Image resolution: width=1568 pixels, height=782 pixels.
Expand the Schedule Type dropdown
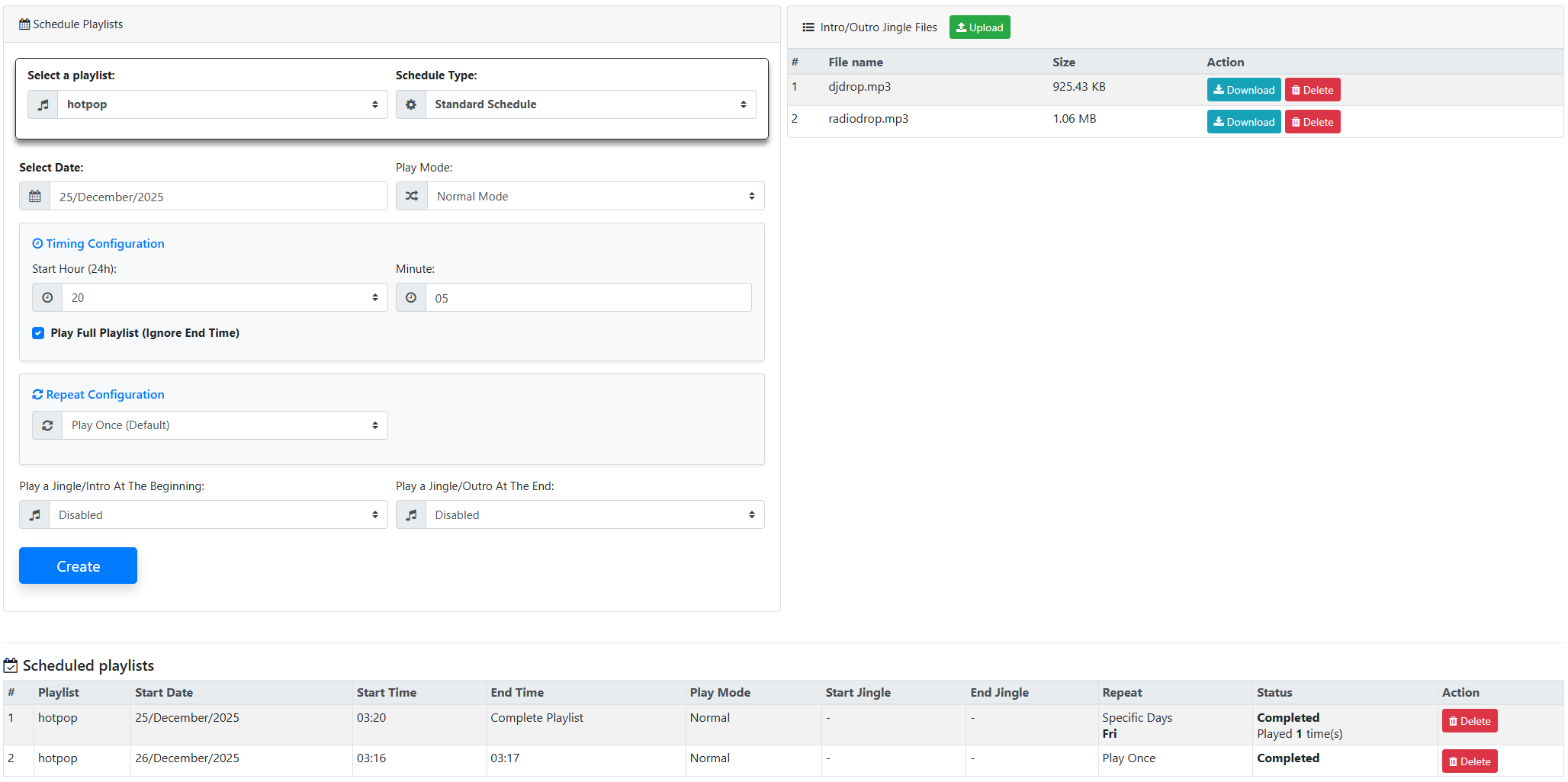click(x=590, y=104)
